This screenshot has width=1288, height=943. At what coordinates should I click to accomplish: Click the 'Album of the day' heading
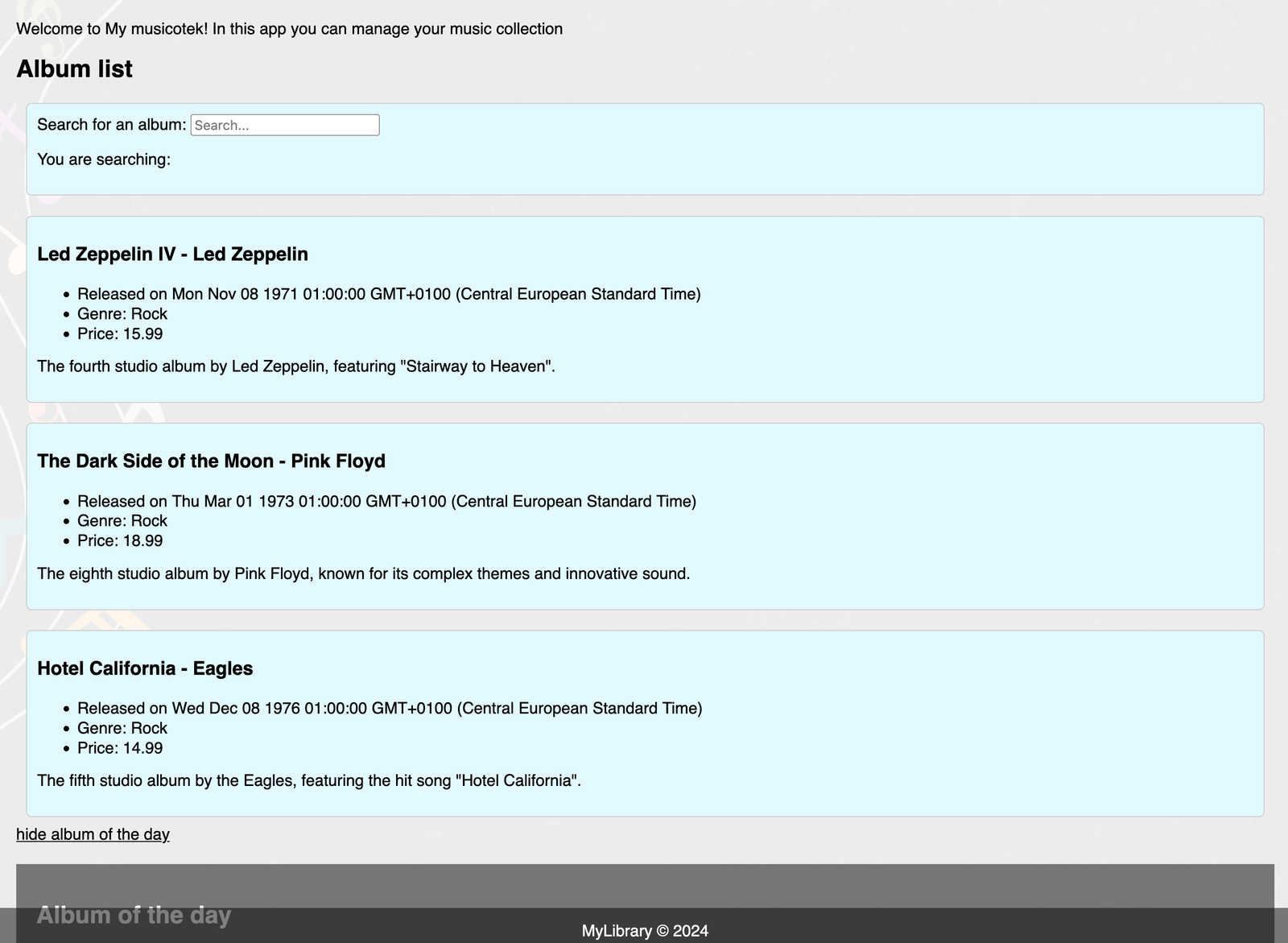pyautogui.click(x=134, y=915)
